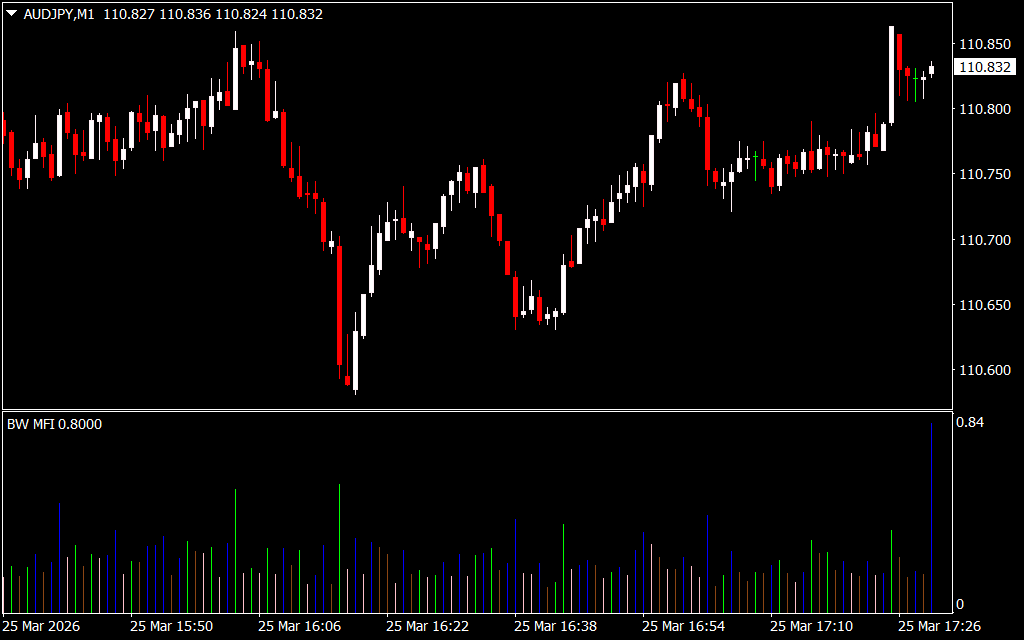The image size is (1024, 640).
Task: Click the 25 Mar 16:38 time label
Action: click(555, 626)
